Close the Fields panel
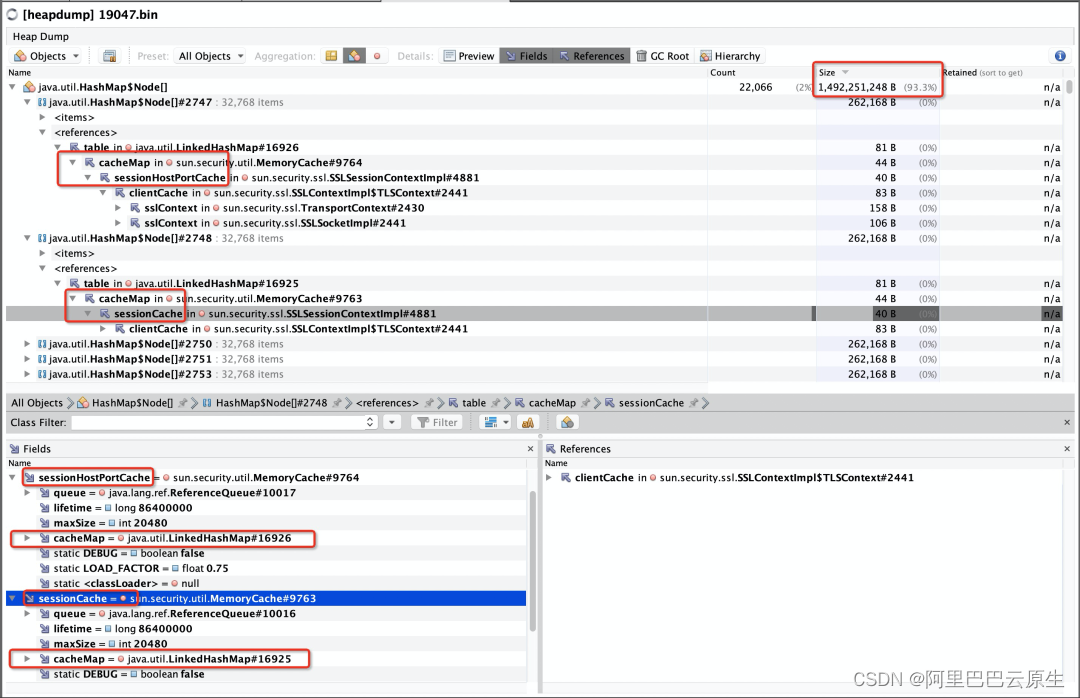Image resolution: width=1080 pixels, height=698 pixels. 530,449
